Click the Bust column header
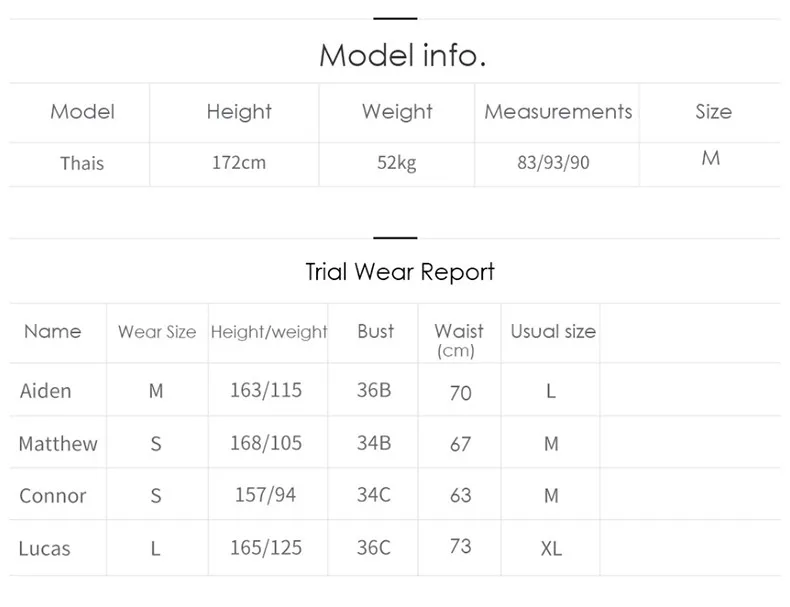 376,331
